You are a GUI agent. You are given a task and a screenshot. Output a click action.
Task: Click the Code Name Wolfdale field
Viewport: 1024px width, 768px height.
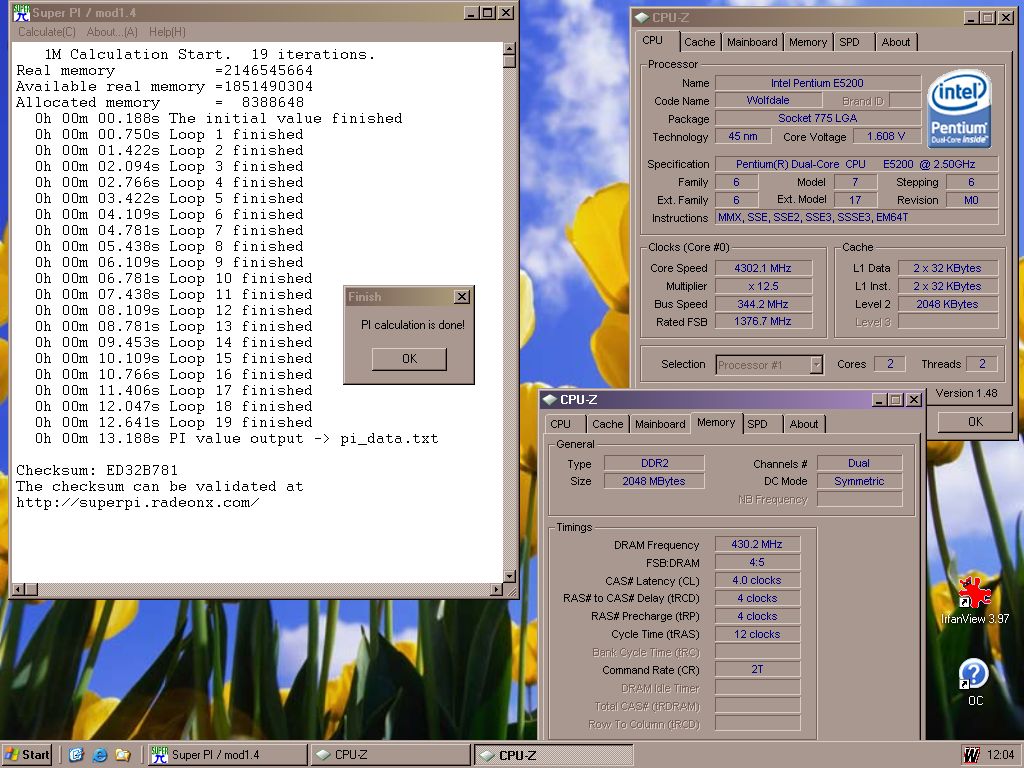point(768,100)
